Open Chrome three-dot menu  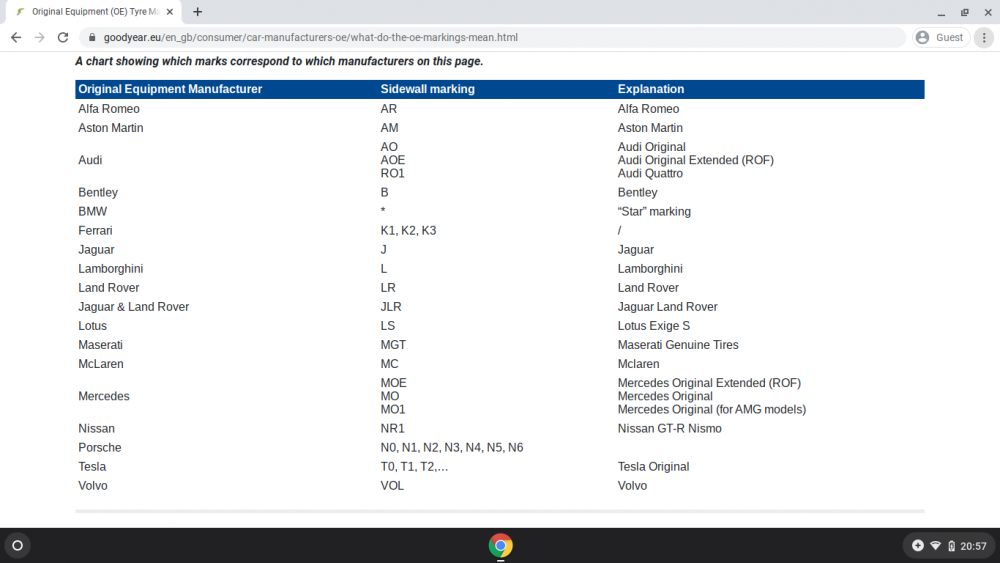pos(984,38)
